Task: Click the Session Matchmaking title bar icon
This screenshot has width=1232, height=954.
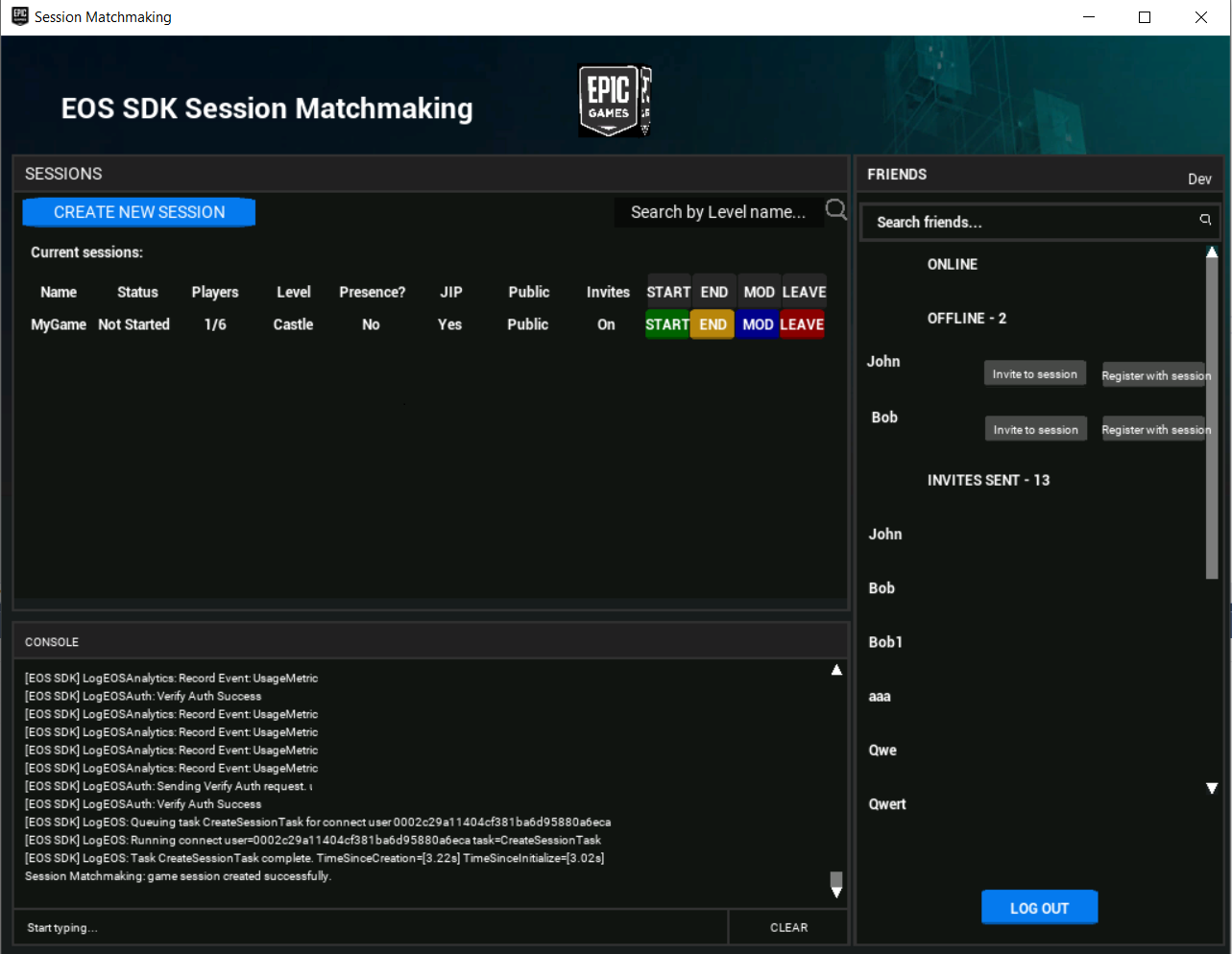Action: coord(19,16)
